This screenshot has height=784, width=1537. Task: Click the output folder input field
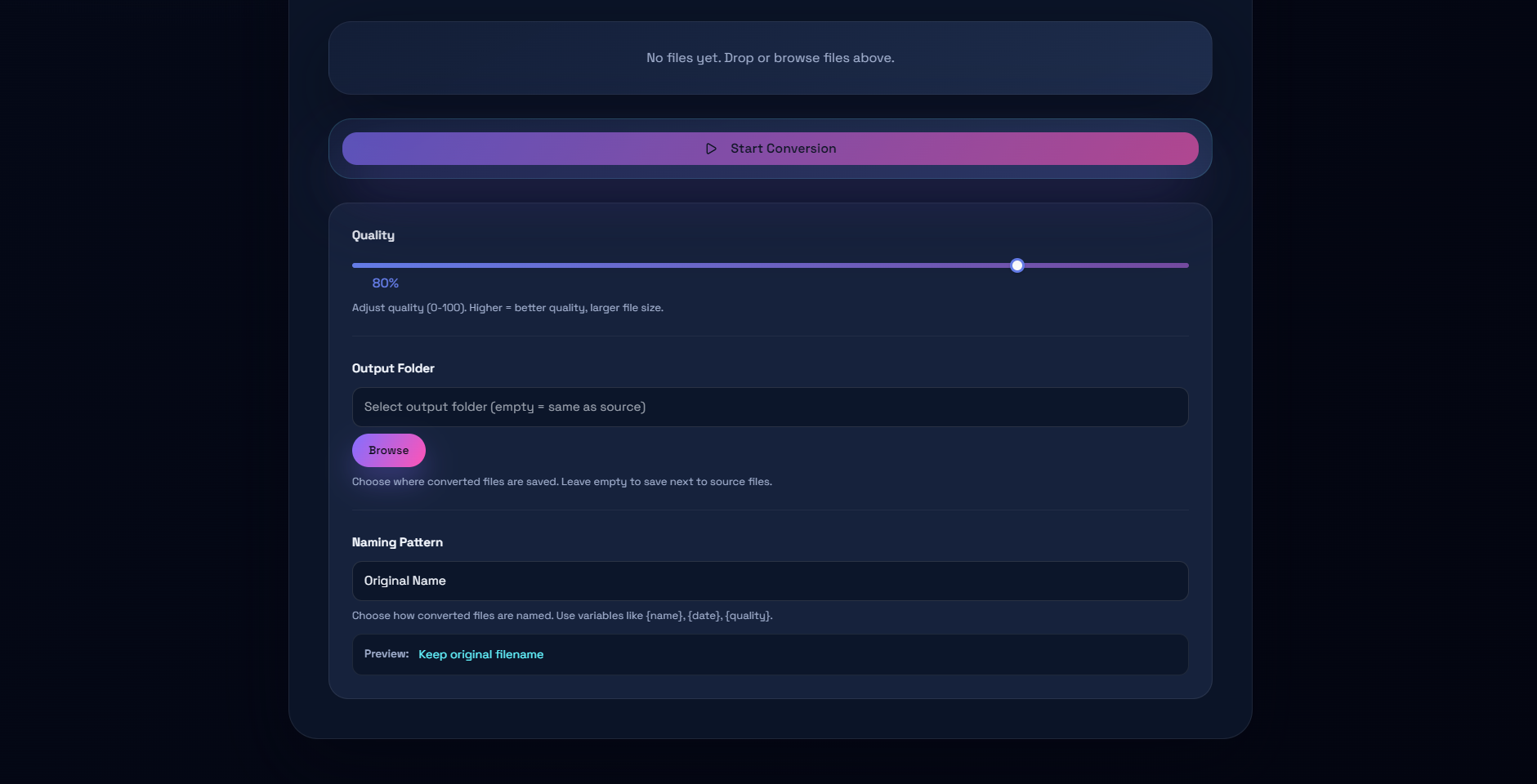point(769,407)
